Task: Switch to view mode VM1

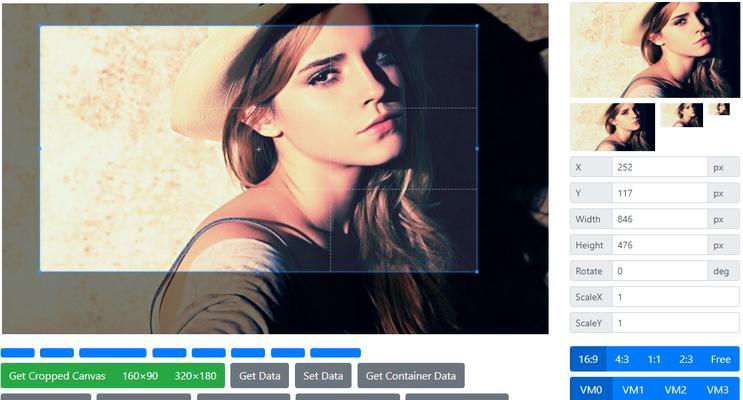Action: point(633,390)
